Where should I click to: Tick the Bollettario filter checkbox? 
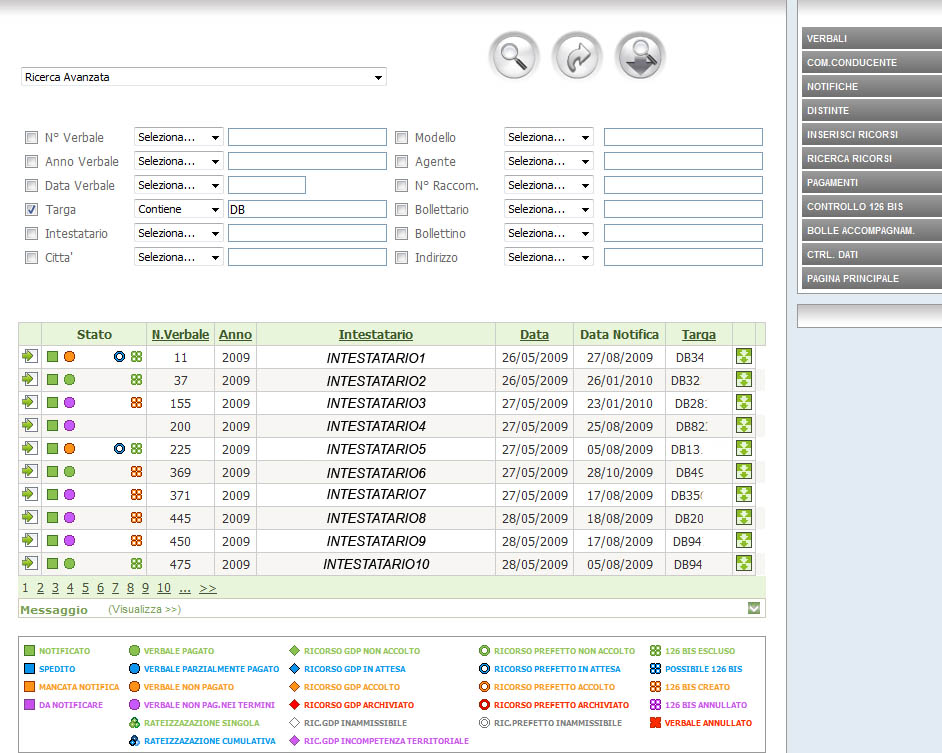point(401,210)
